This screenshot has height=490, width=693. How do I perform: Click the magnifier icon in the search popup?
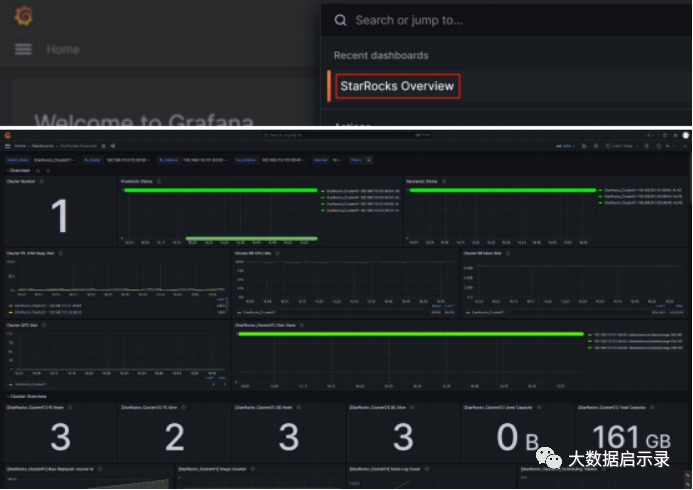click(x=340, y=20)
